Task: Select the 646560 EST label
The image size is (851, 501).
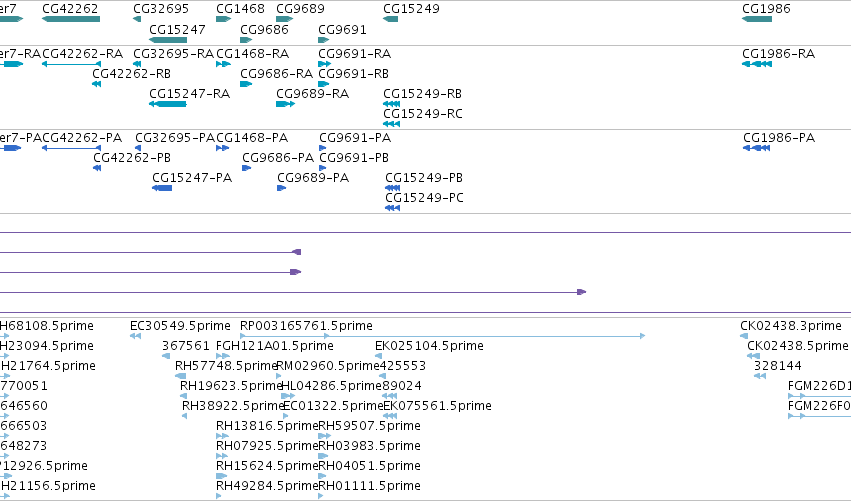Action: (24, 406)
